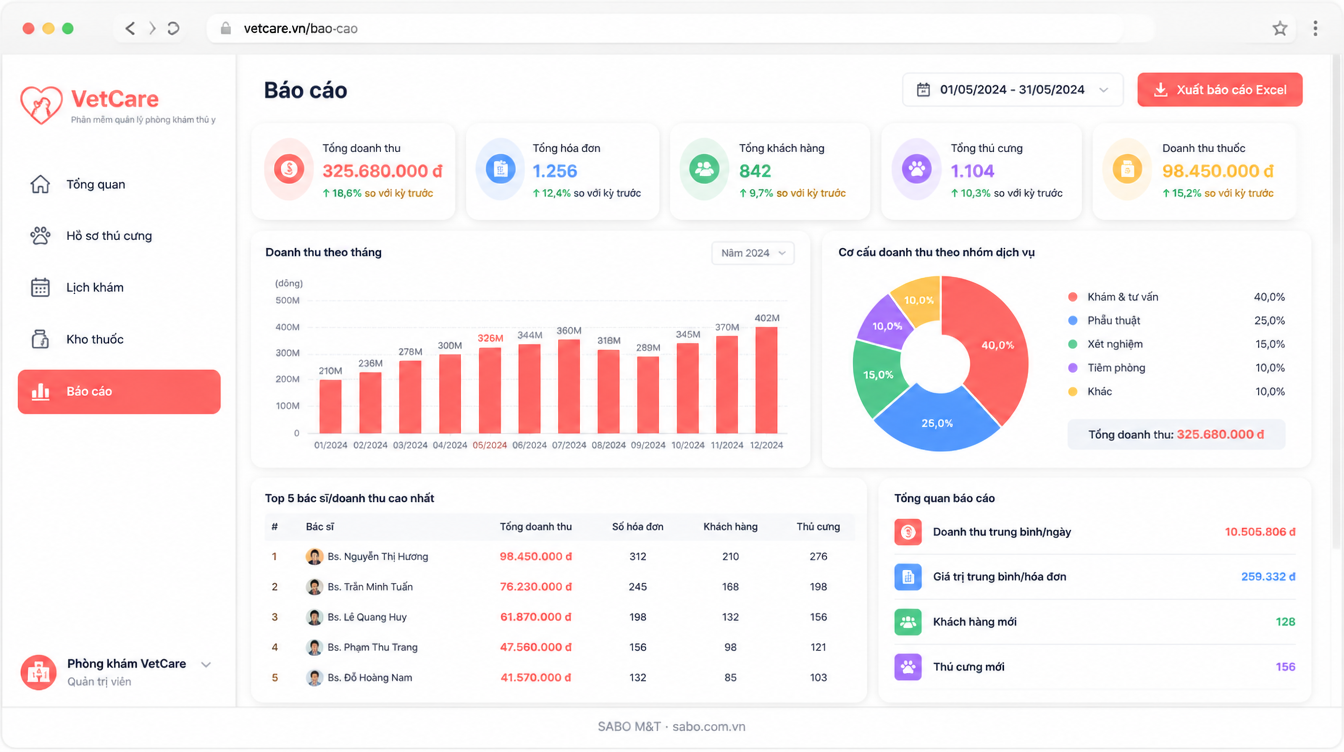The width and height of the screenshot is (1344, 752).
Task: Click the 10.505.806 đ daily average value
Action: point(1260,532)
